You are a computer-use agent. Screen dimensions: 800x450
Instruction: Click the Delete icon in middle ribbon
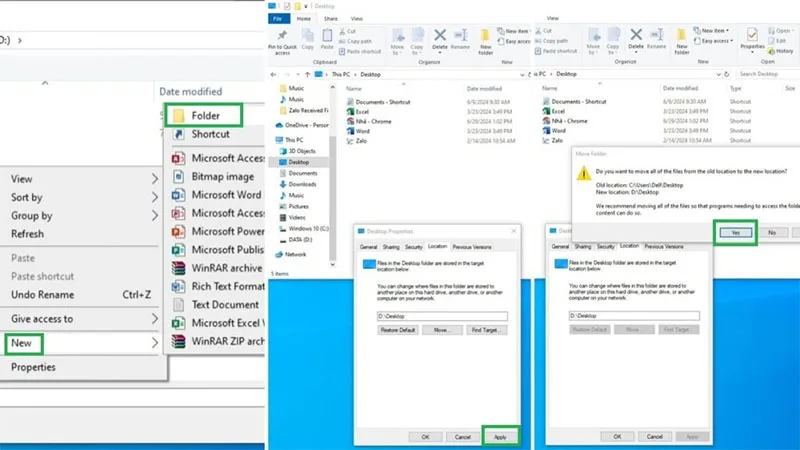tap(440, 35)
